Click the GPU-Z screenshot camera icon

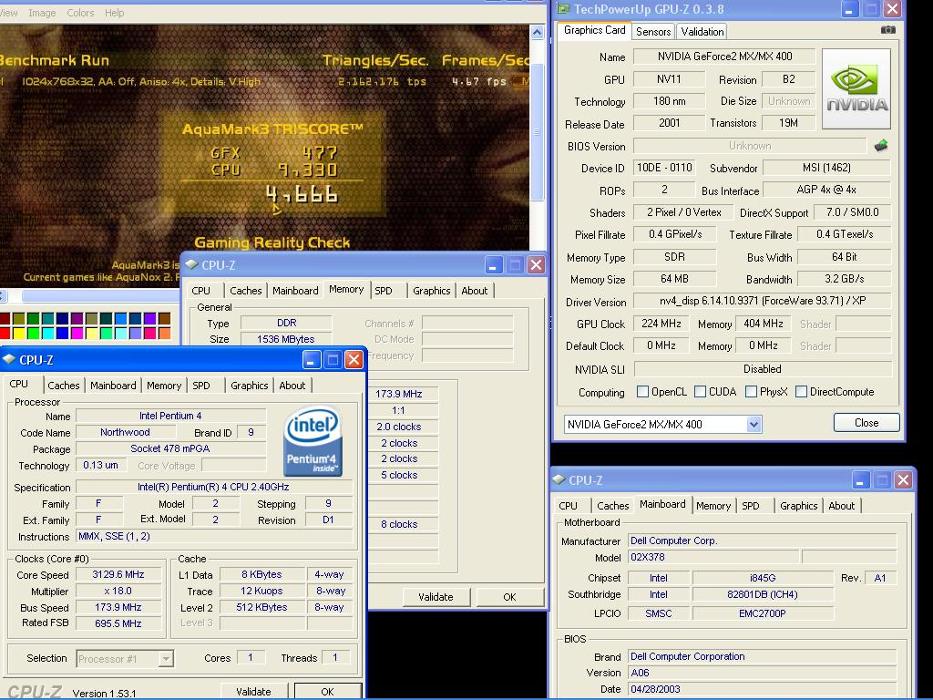888,30
